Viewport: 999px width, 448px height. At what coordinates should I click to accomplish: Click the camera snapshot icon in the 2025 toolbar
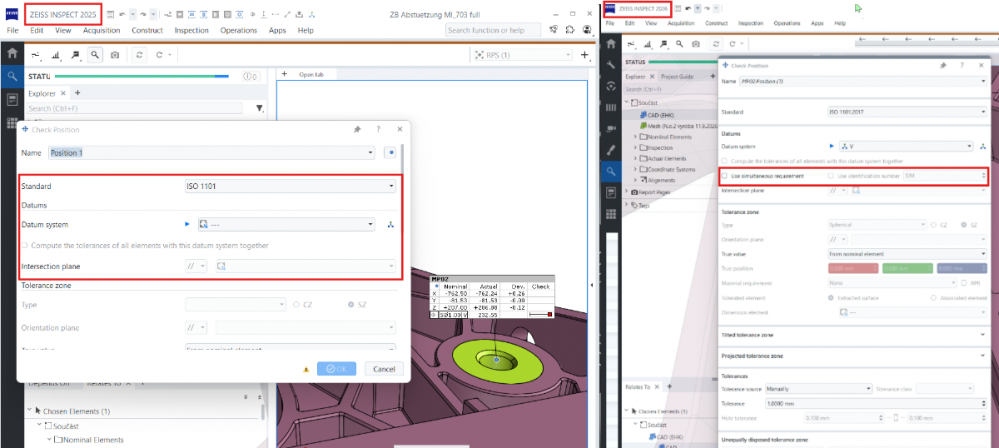[x=115, y=55]
